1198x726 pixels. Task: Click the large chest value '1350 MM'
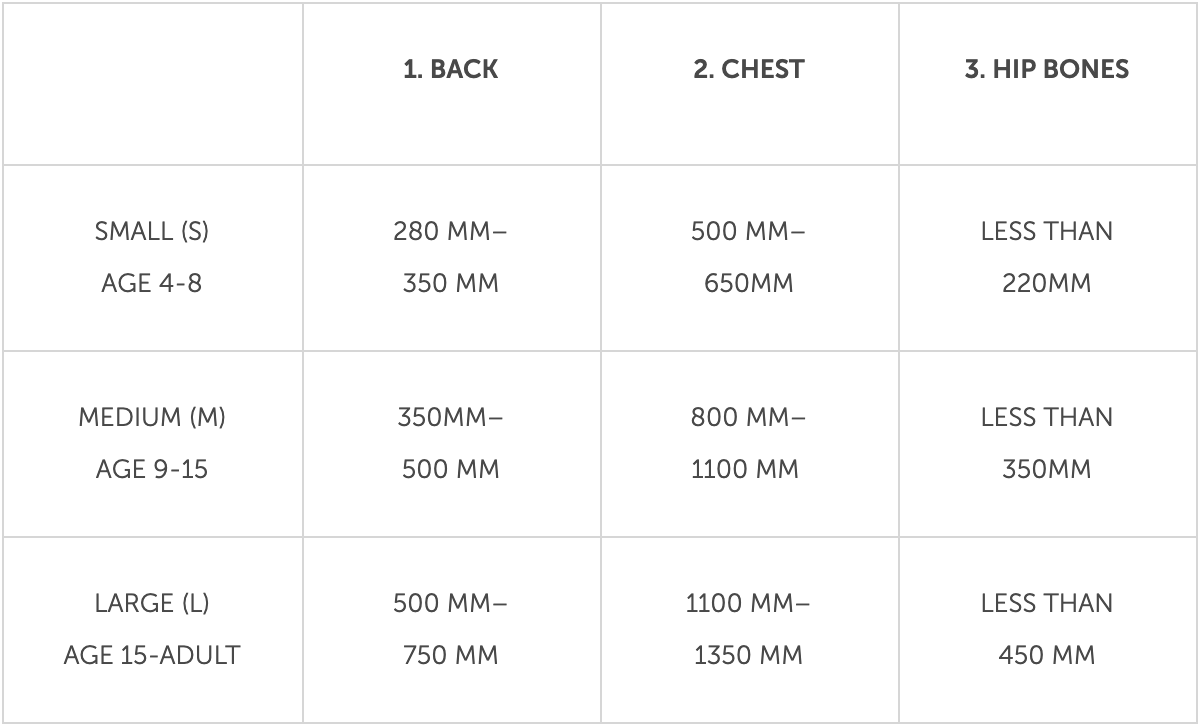pos(748,655)
